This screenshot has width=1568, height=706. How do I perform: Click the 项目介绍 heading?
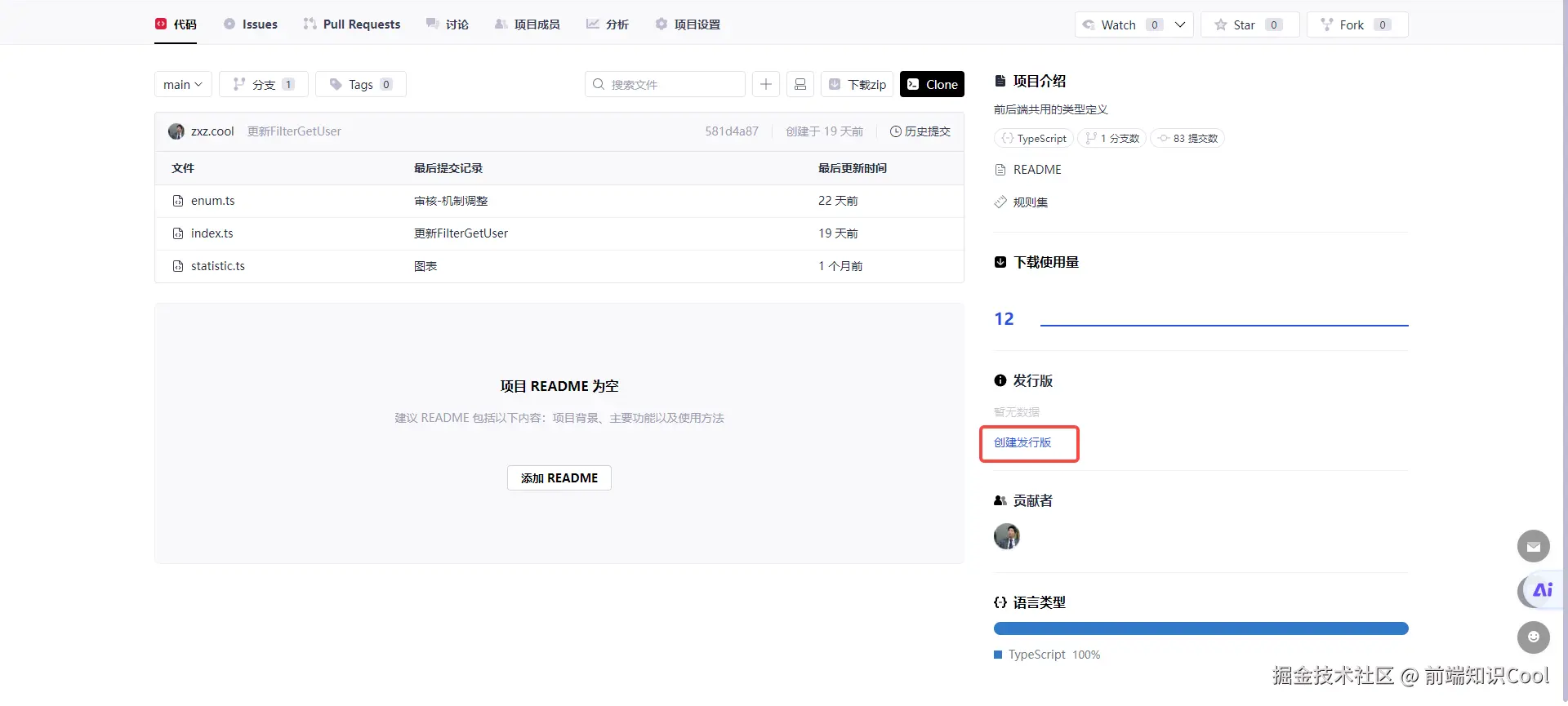point(1030,81)
